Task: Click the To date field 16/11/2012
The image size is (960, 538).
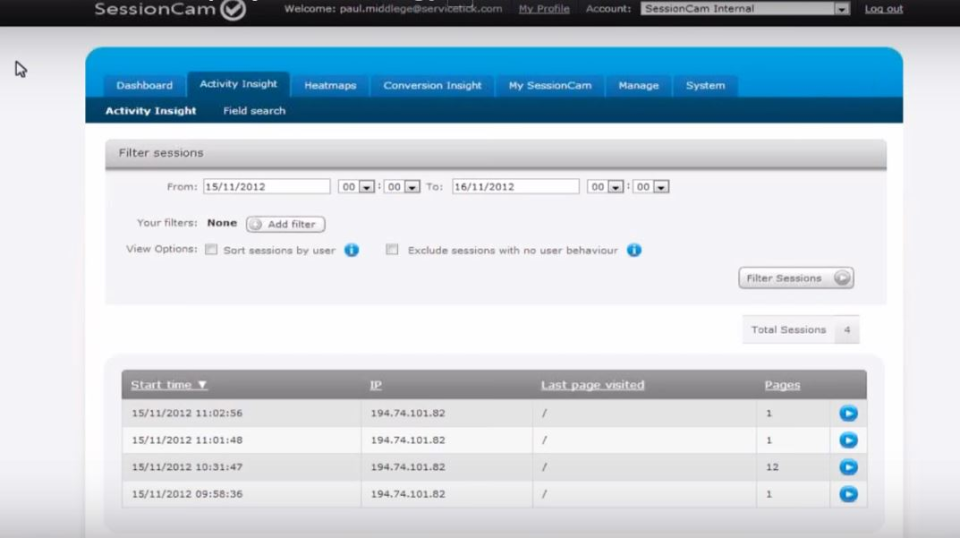Action: (x=516, y=187)
